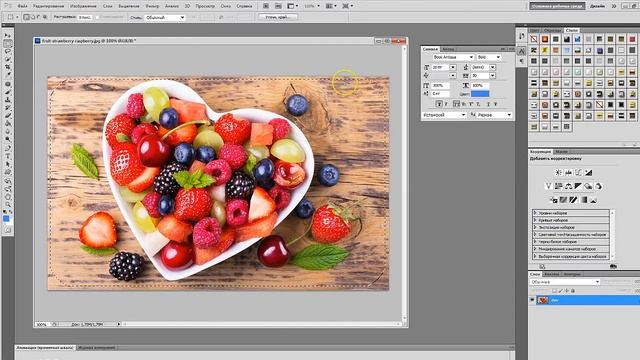Hide the Фон layer with eye icon

(x=532, y=300)
